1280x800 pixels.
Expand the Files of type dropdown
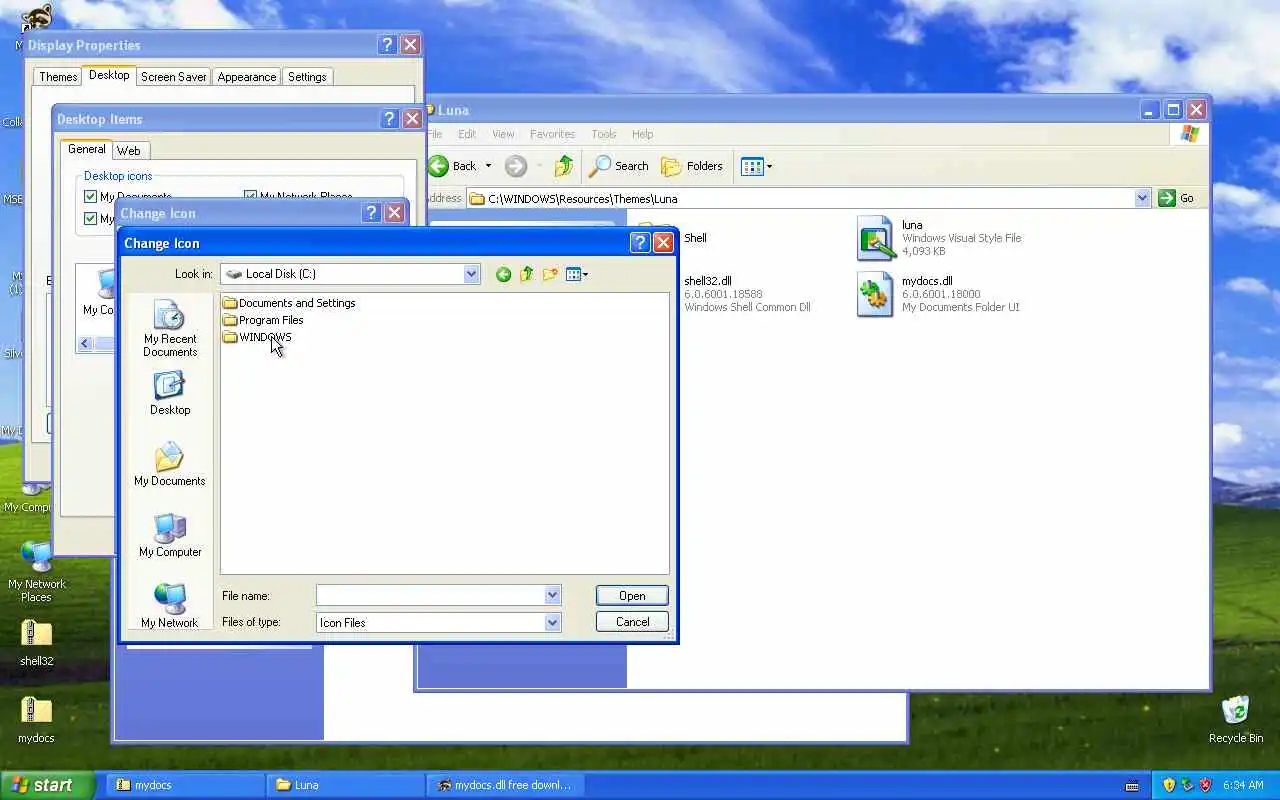[552, 622]
